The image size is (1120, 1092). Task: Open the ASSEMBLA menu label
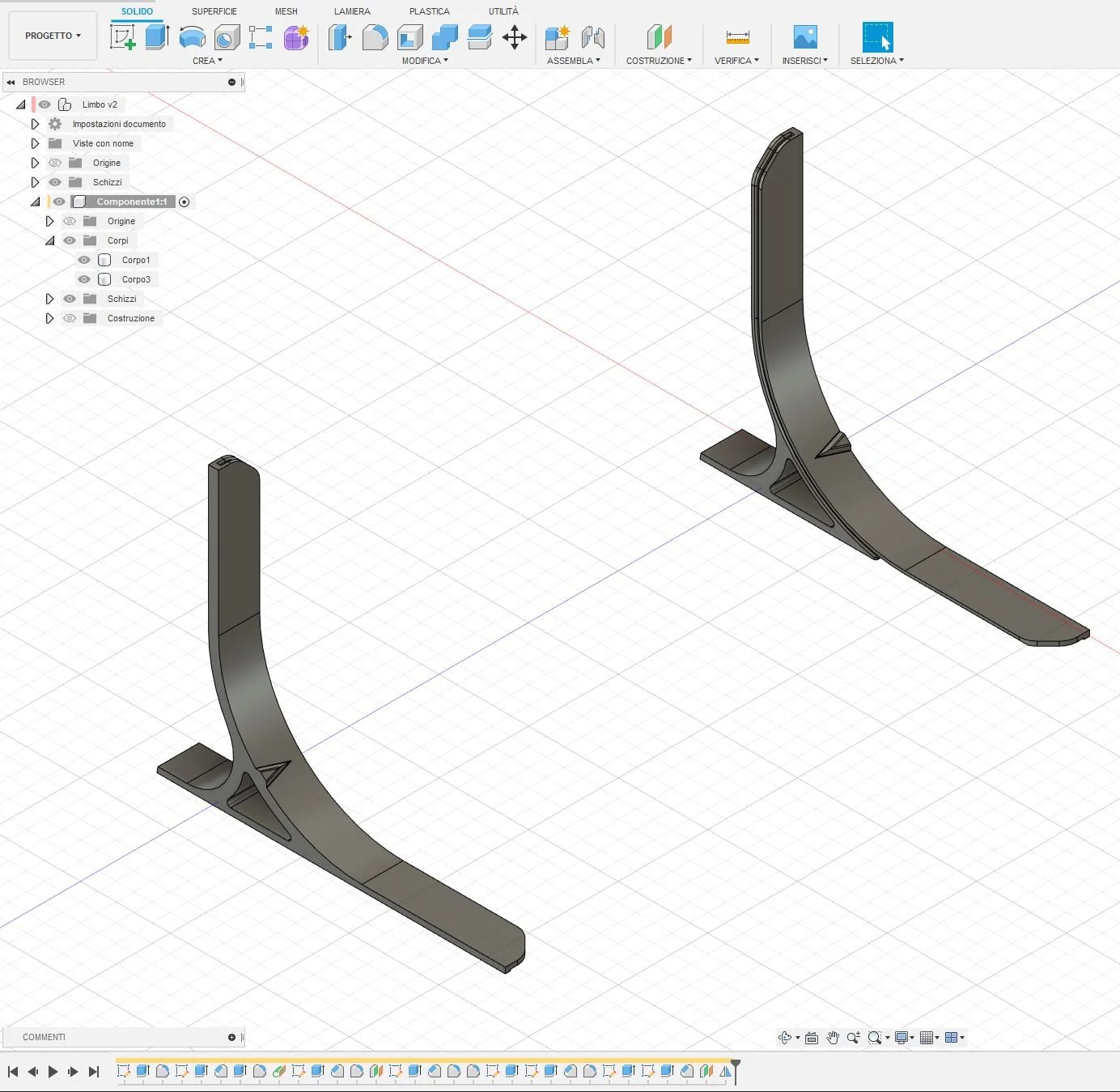pyautogui.click(x=573, y=61)
